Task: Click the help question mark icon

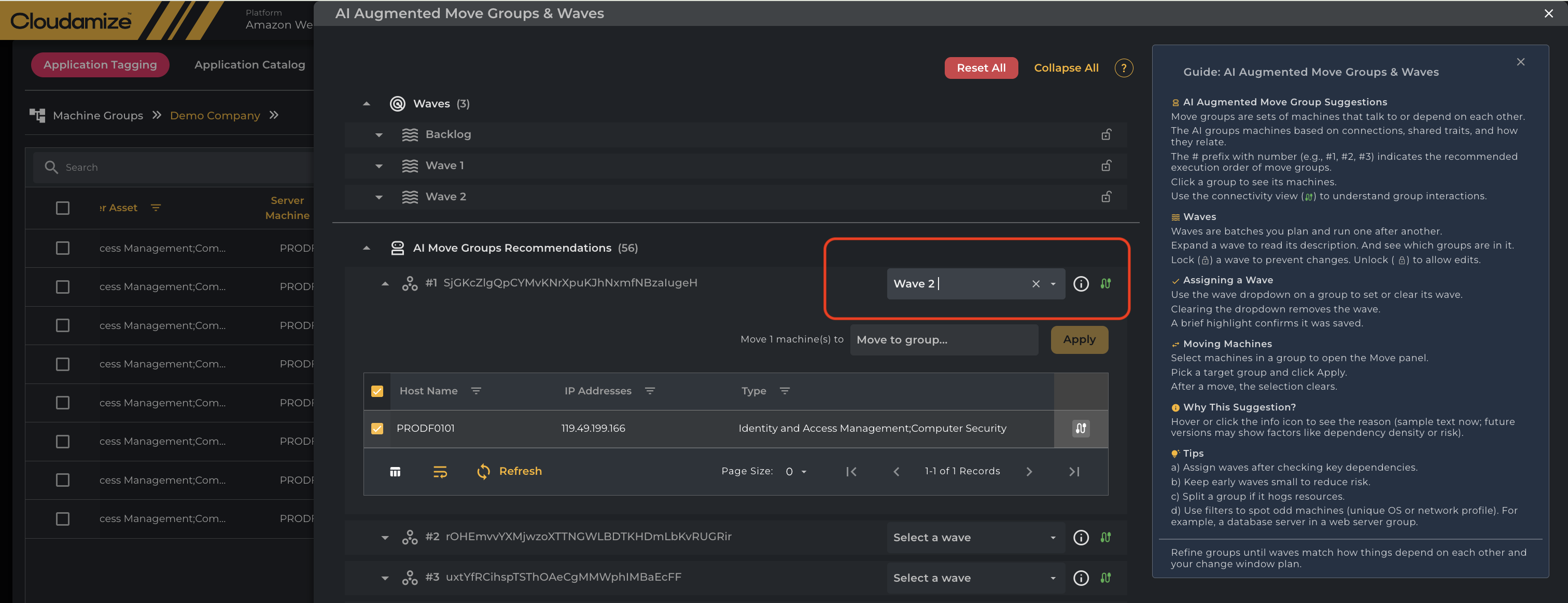Action: 1123,68
